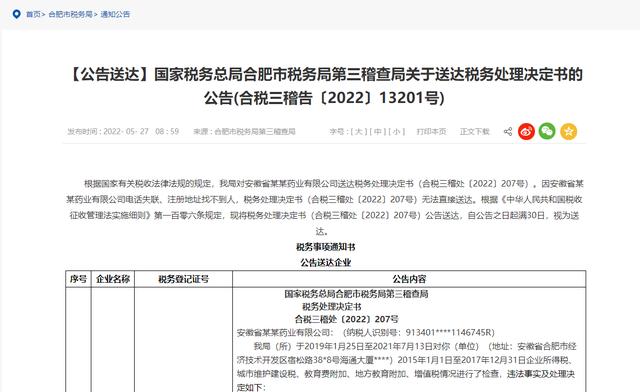Share article to Weibo

526,131
